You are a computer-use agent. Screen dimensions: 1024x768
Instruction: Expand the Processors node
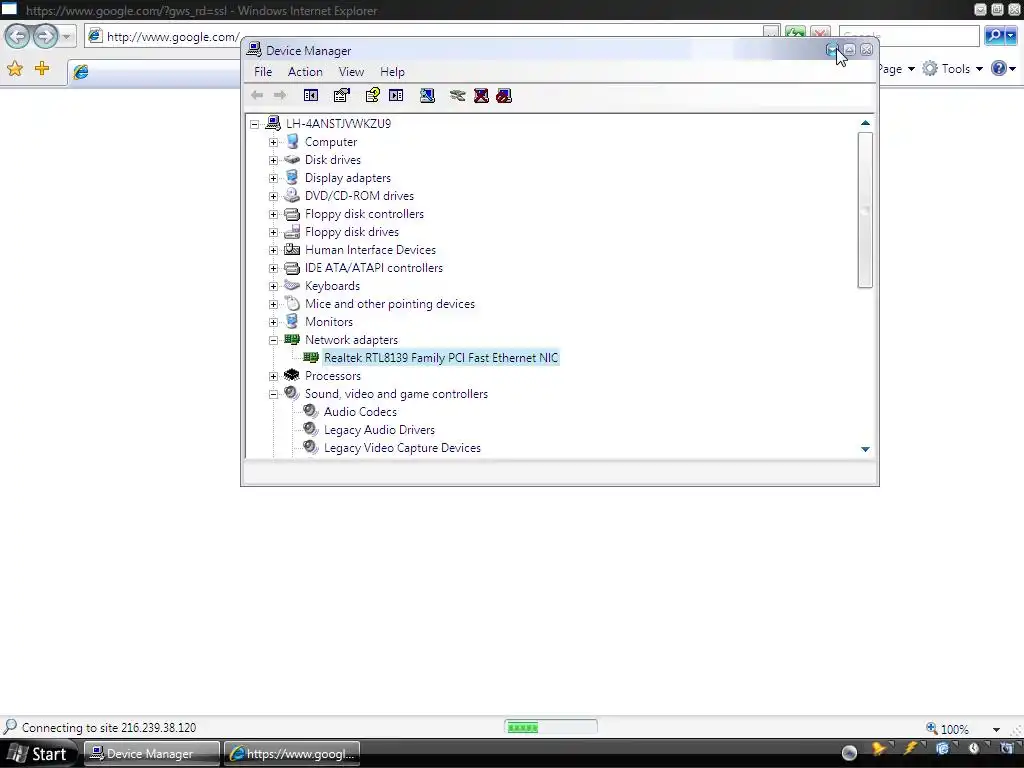pos(274,376)
